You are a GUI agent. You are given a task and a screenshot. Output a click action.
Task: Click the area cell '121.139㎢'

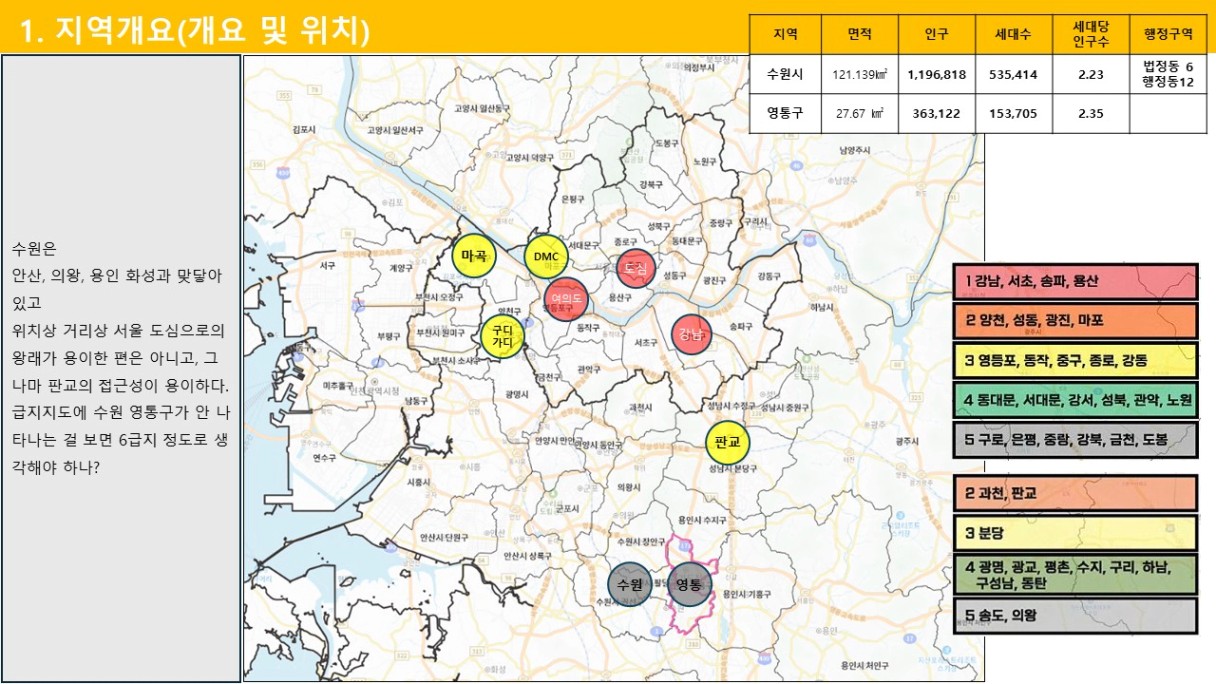859,74
